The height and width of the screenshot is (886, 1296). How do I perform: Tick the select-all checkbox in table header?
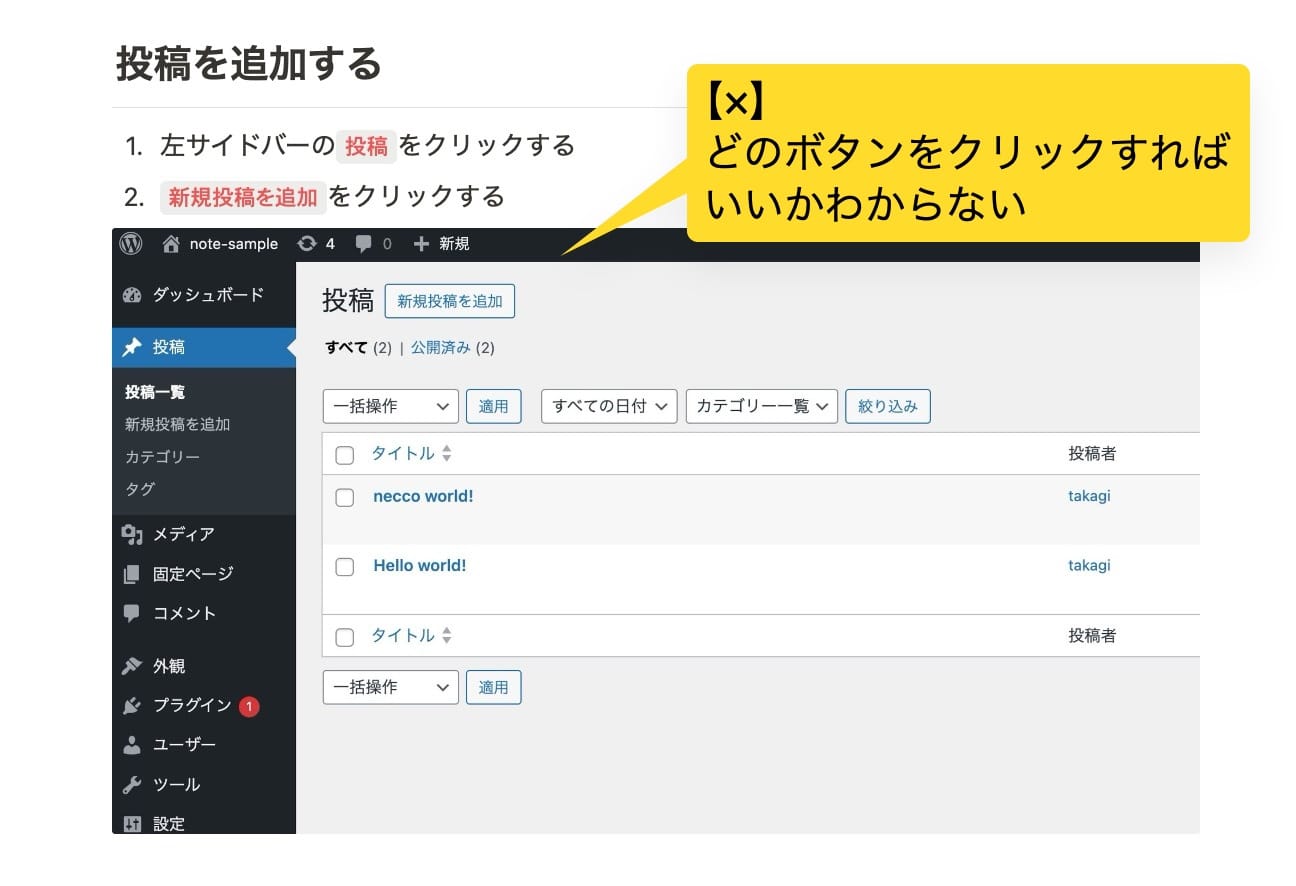click(x=345, y=456)
